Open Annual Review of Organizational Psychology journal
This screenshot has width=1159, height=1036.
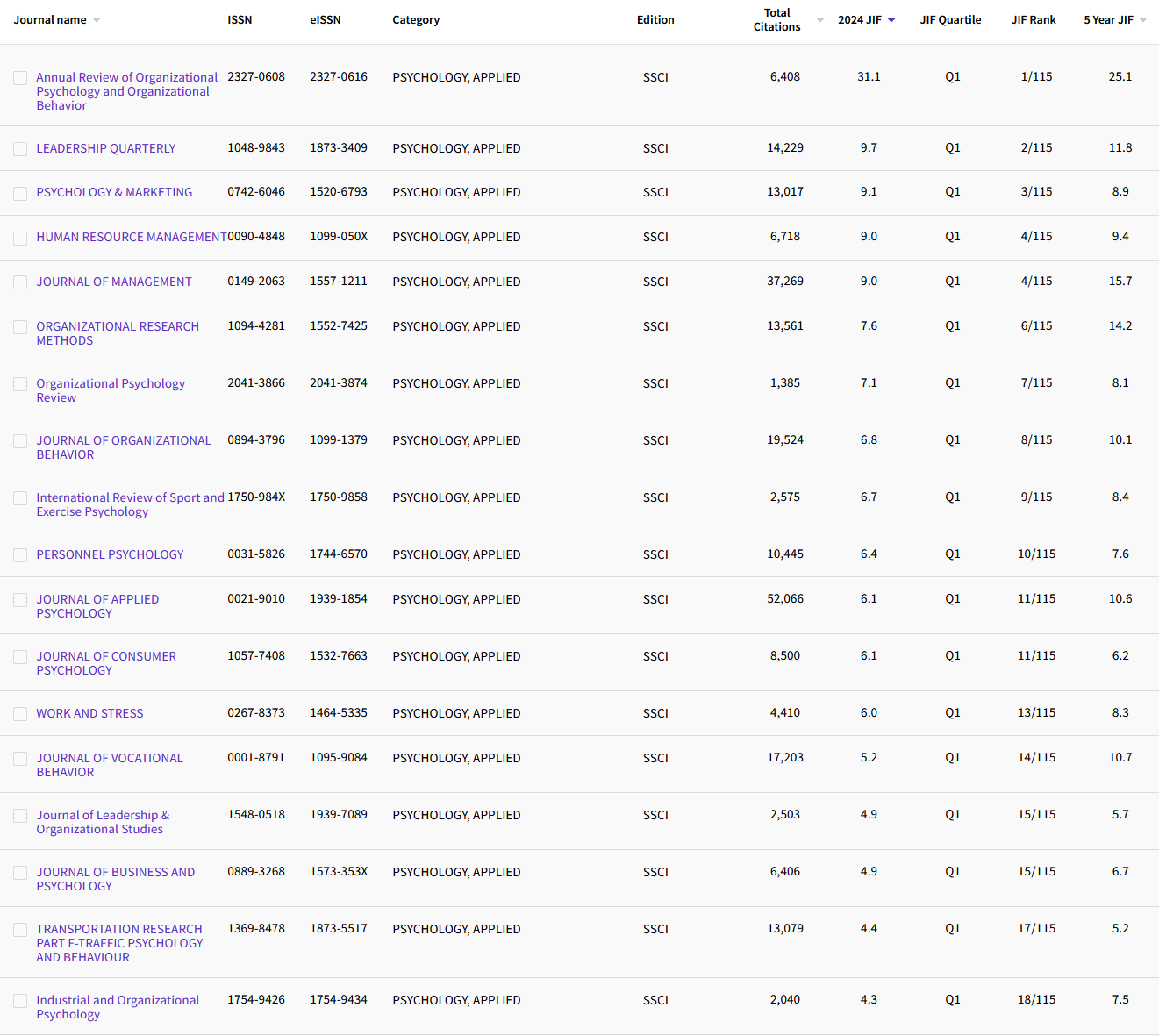(126, 91)
